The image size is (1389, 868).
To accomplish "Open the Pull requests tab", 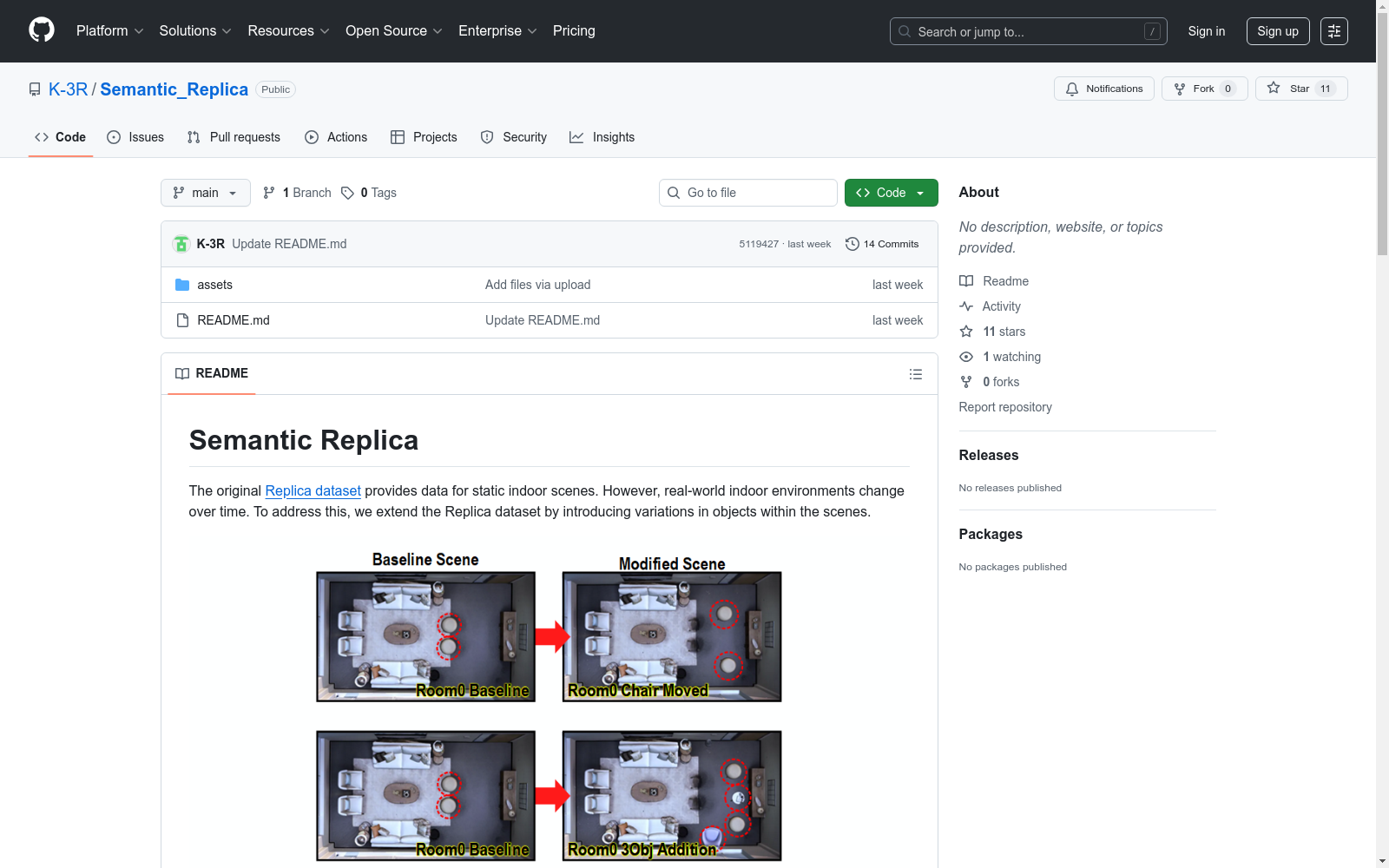I will [234, 137].
